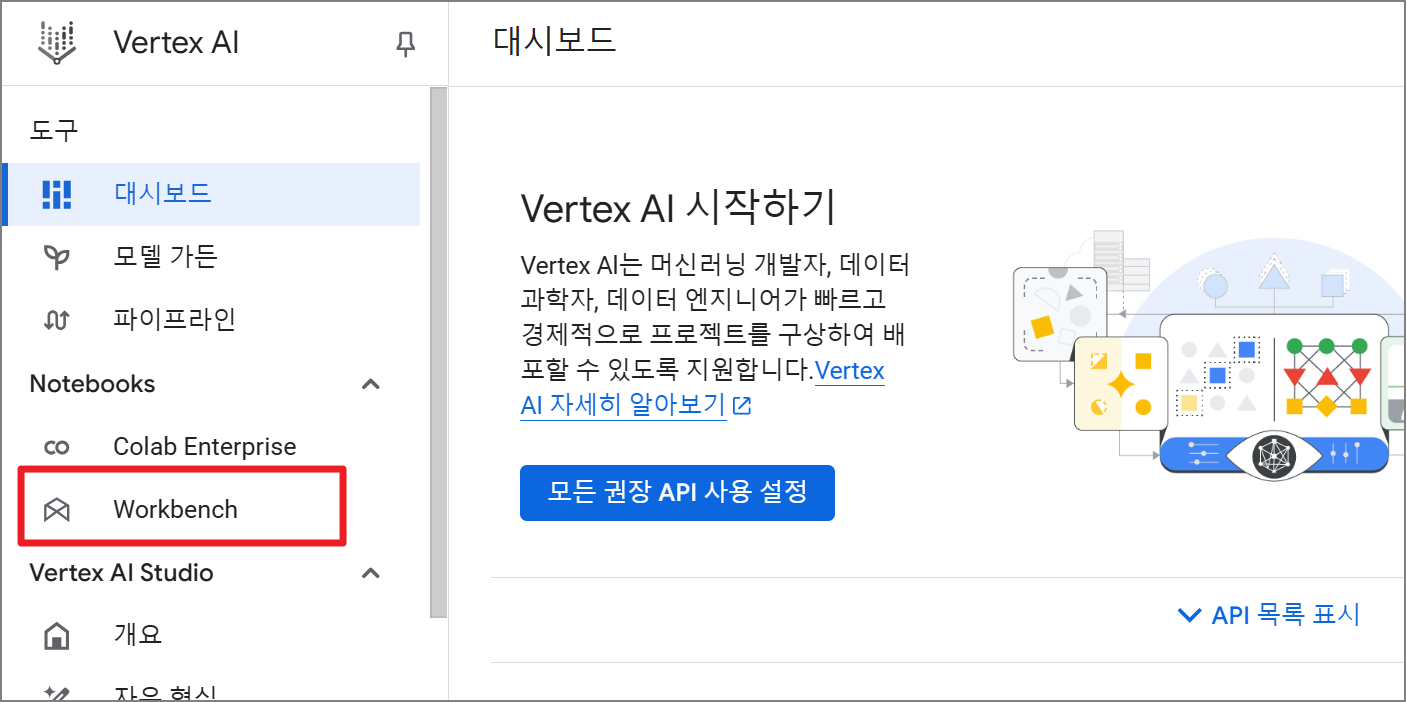Click the Model Garden sprout icon
This screenshot has height=702, width=1406.
click(57, 258)
